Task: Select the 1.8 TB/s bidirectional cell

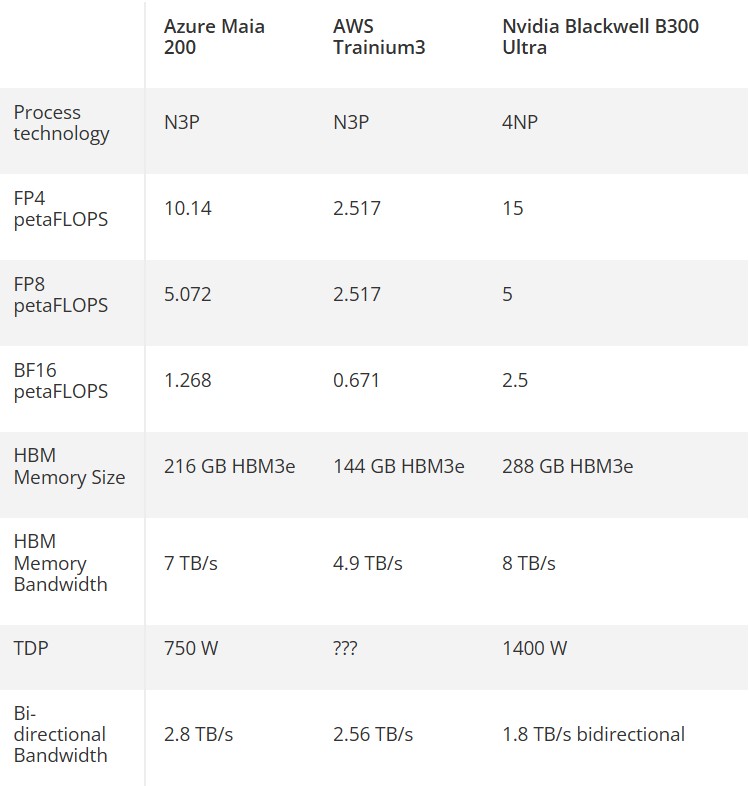Action: pyautogui.click(x=593, y=735)
